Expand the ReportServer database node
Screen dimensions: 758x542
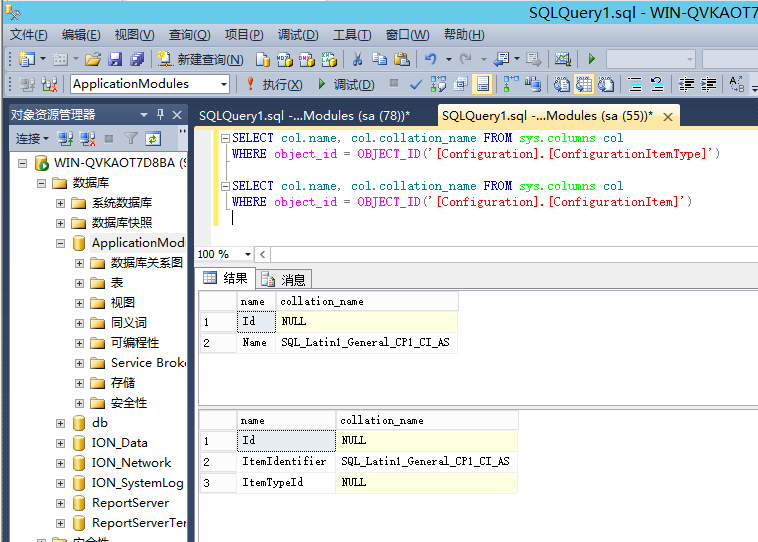[x=60, y=503]
